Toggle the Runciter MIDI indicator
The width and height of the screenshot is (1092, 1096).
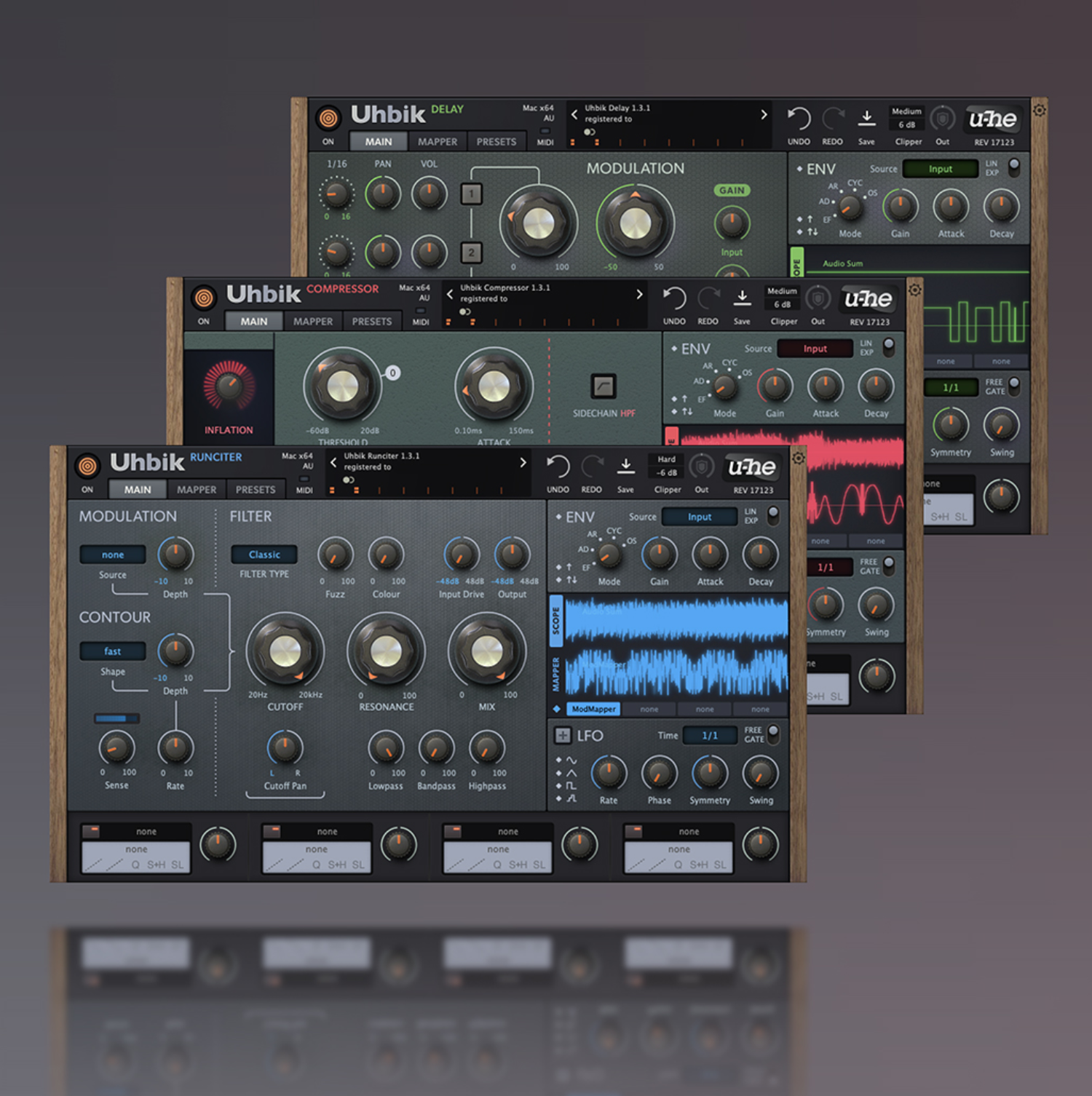(x=304, y=479)
